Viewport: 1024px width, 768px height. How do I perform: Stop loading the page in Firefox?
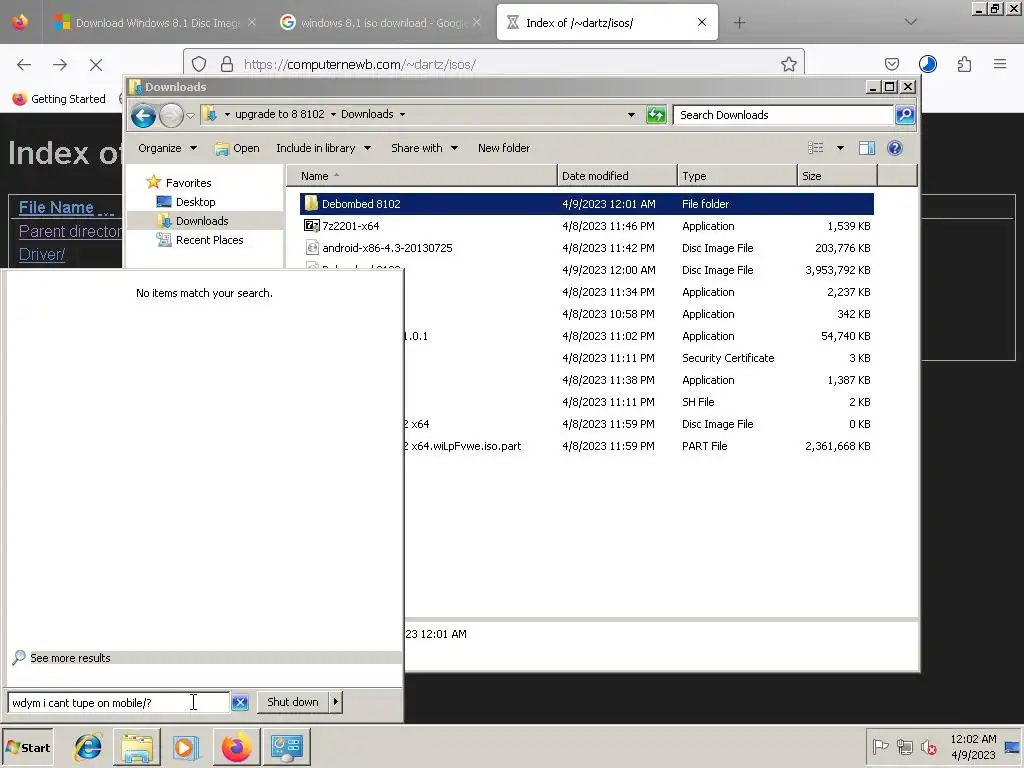[x=96, y=65]
